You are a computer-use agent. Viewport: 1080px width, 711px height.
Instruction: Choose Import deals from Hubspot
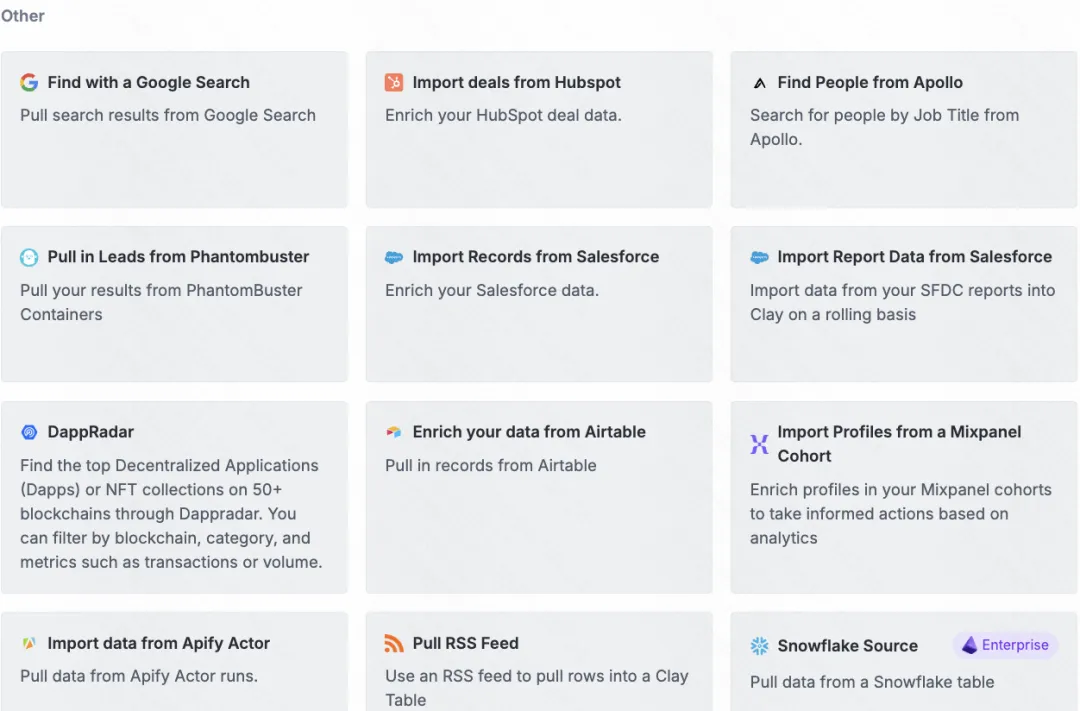pyautogui.click(x=539, y=130)
